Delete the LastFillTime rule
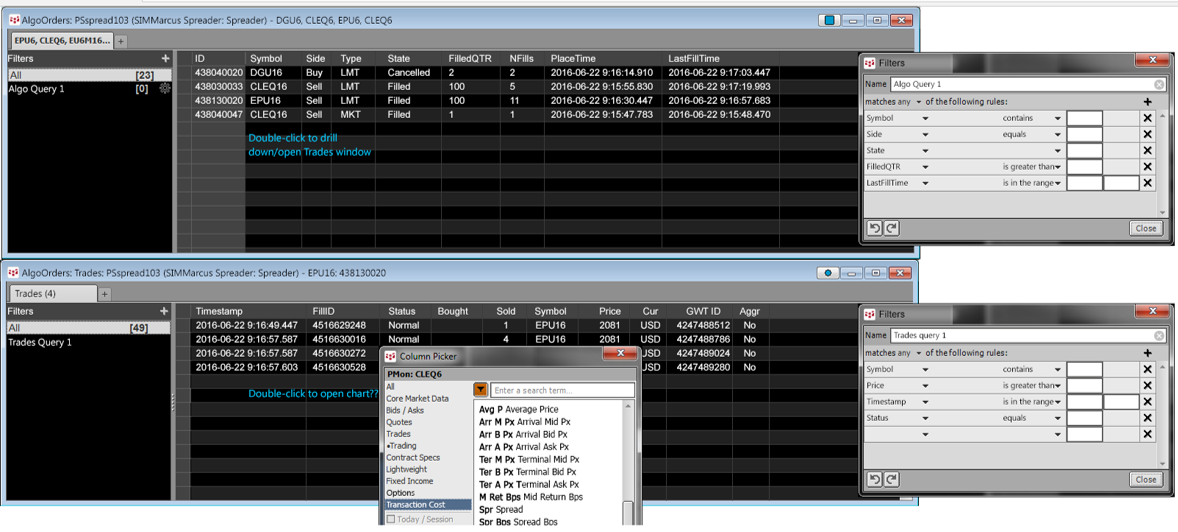 point(1147,183)
